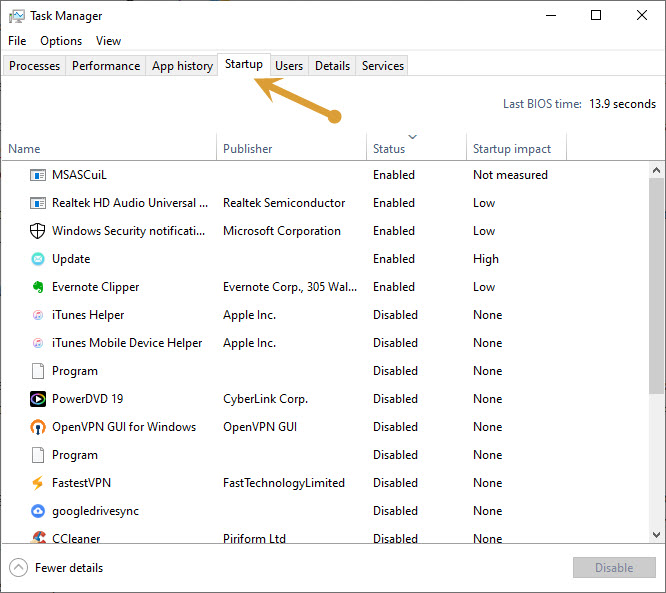Open the View menu

(x=108, y=41)
